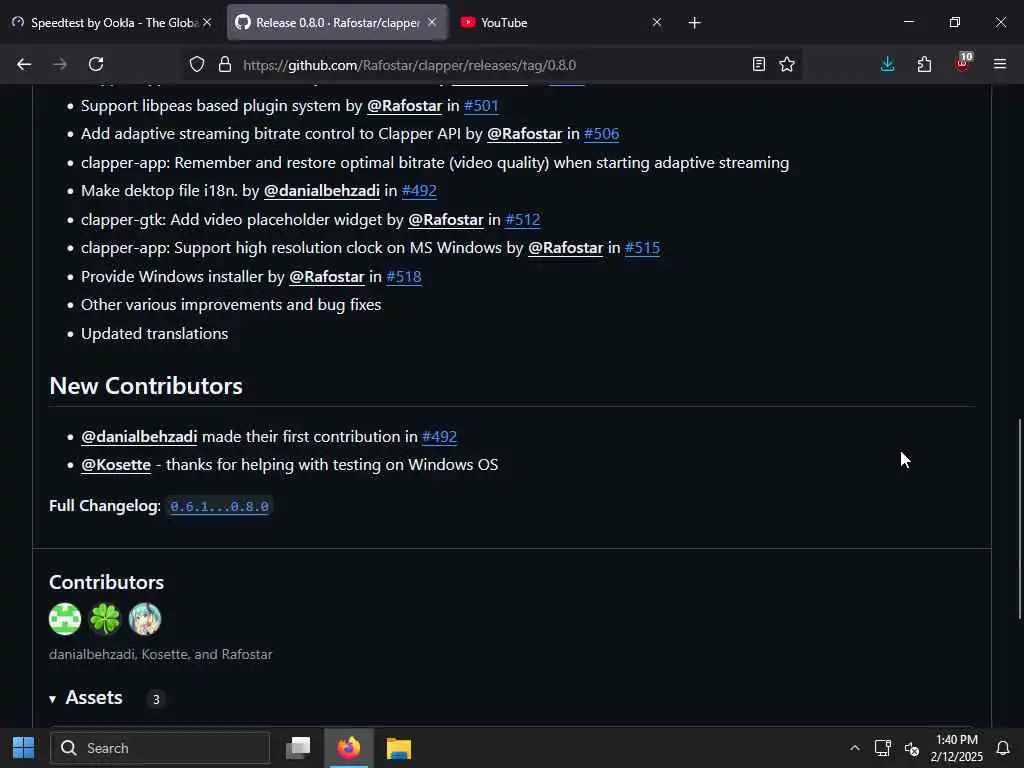Click the Rafostar anime avatar
1024x768 pixels.
coord(145,618)
